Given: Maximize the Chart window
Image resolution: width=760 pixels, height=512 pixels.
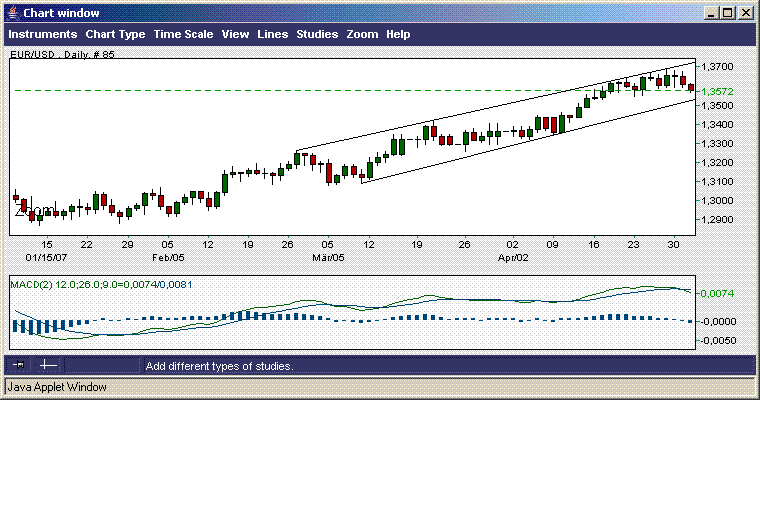Looking at the screenshot, I should 728,13.
